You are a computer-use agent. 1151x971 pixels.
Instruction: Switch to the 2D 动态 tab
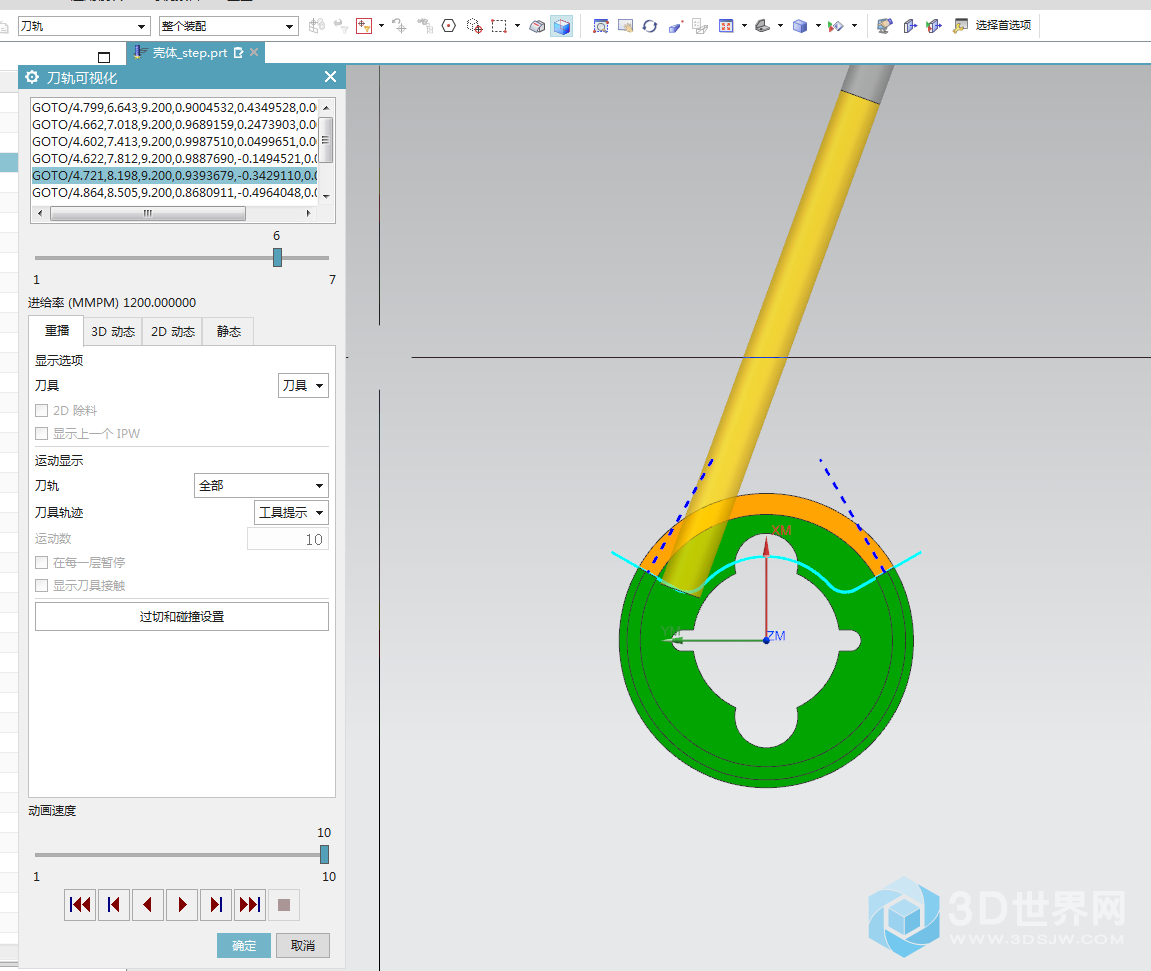tap(173, 332)
